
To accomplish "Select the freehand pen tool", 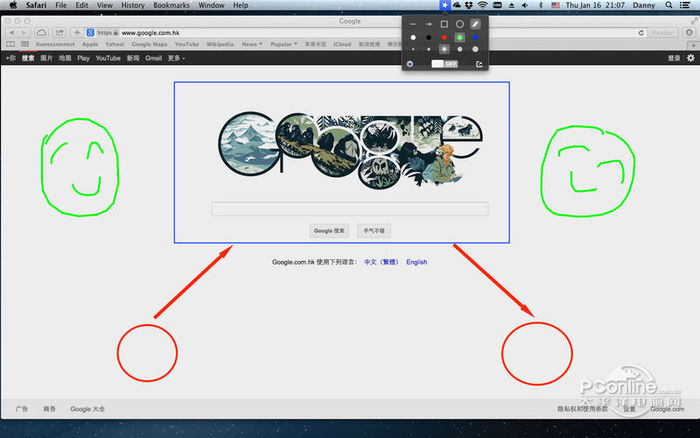I will click(x=475, y=24).
